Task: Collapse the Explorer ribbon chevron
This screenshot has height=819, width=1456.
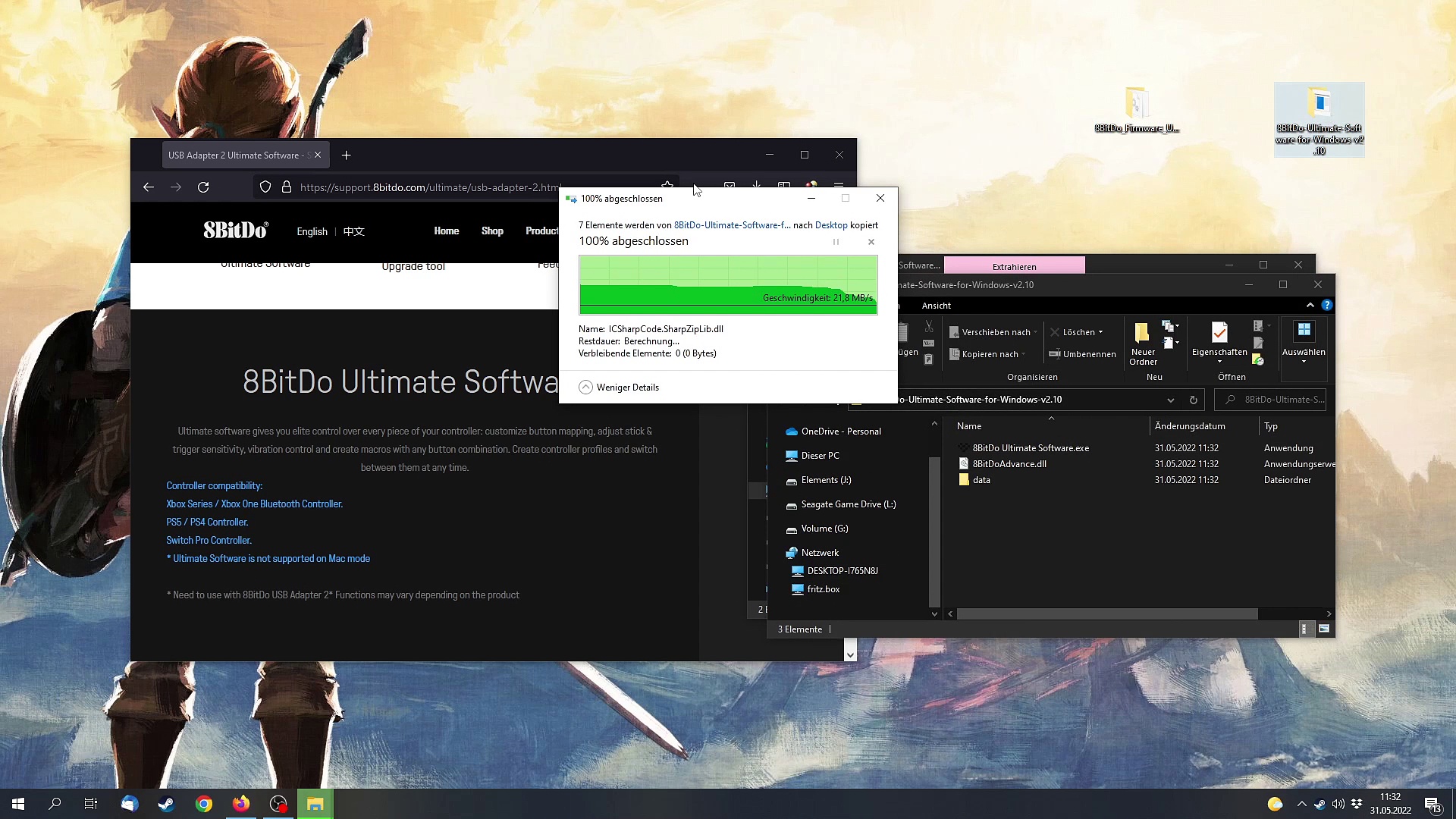Action: coord(1310,305)
